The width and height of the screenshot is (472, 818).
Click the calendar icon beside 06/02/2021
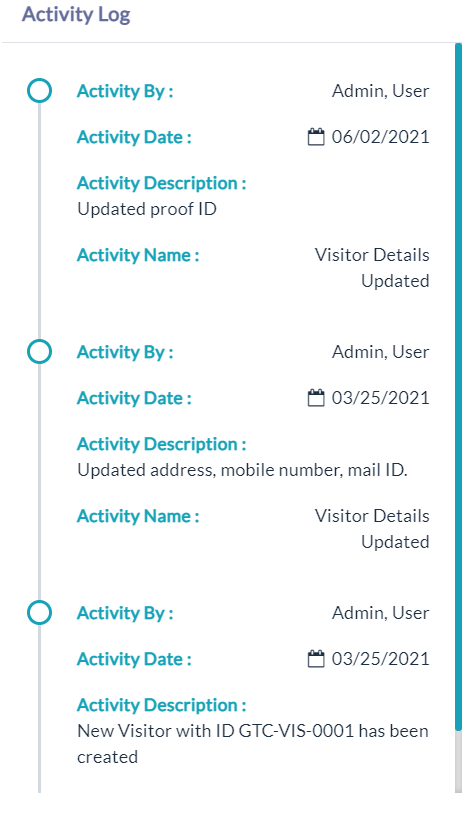point(316,137)
